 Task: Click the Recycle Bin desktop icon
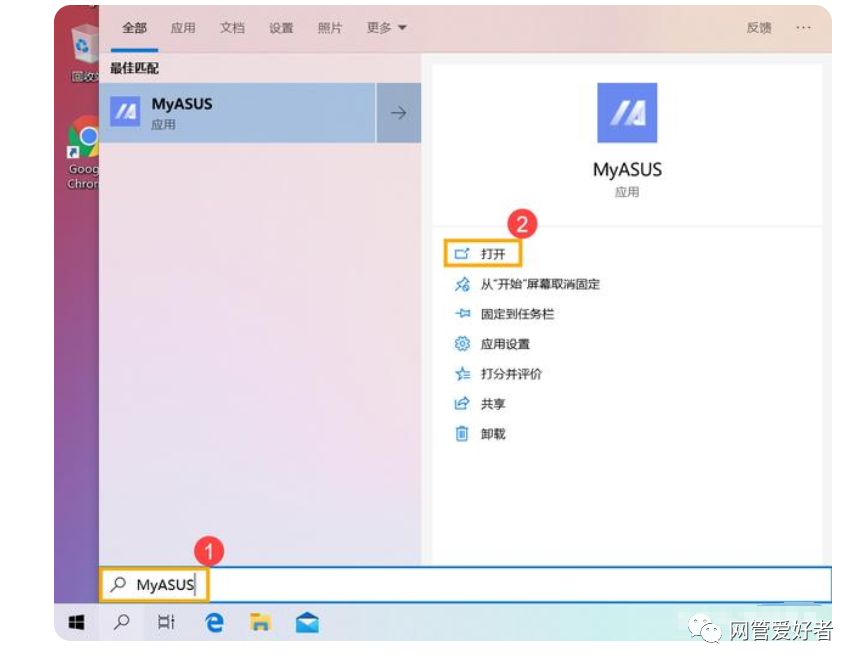85,53
